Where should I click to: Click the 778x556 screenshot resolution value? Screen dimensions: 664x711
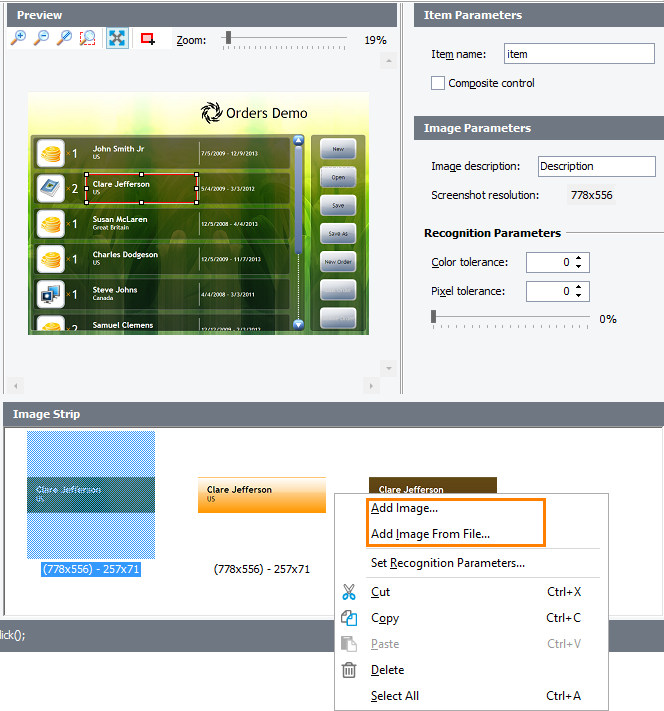click(591, 195)
